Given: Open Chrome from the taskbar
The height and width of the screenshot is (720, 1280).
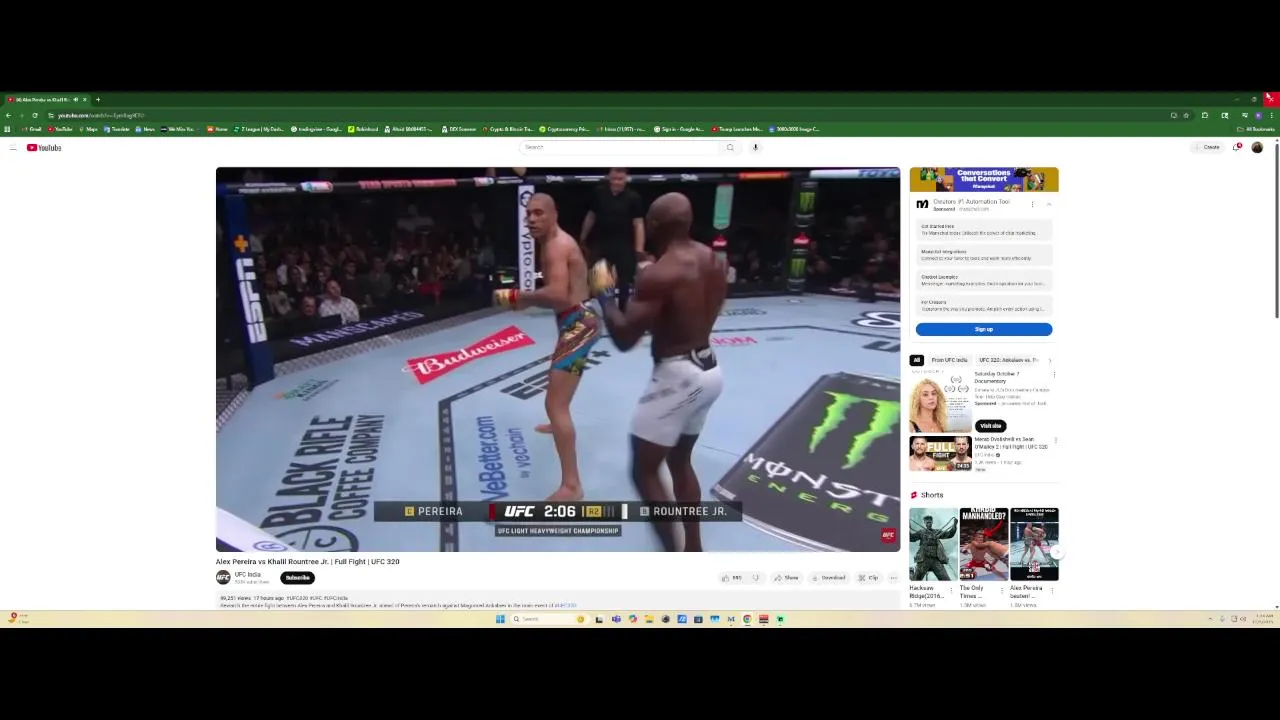Looking at the screenshot, I should pyautogui.click(x=747, y=619).
